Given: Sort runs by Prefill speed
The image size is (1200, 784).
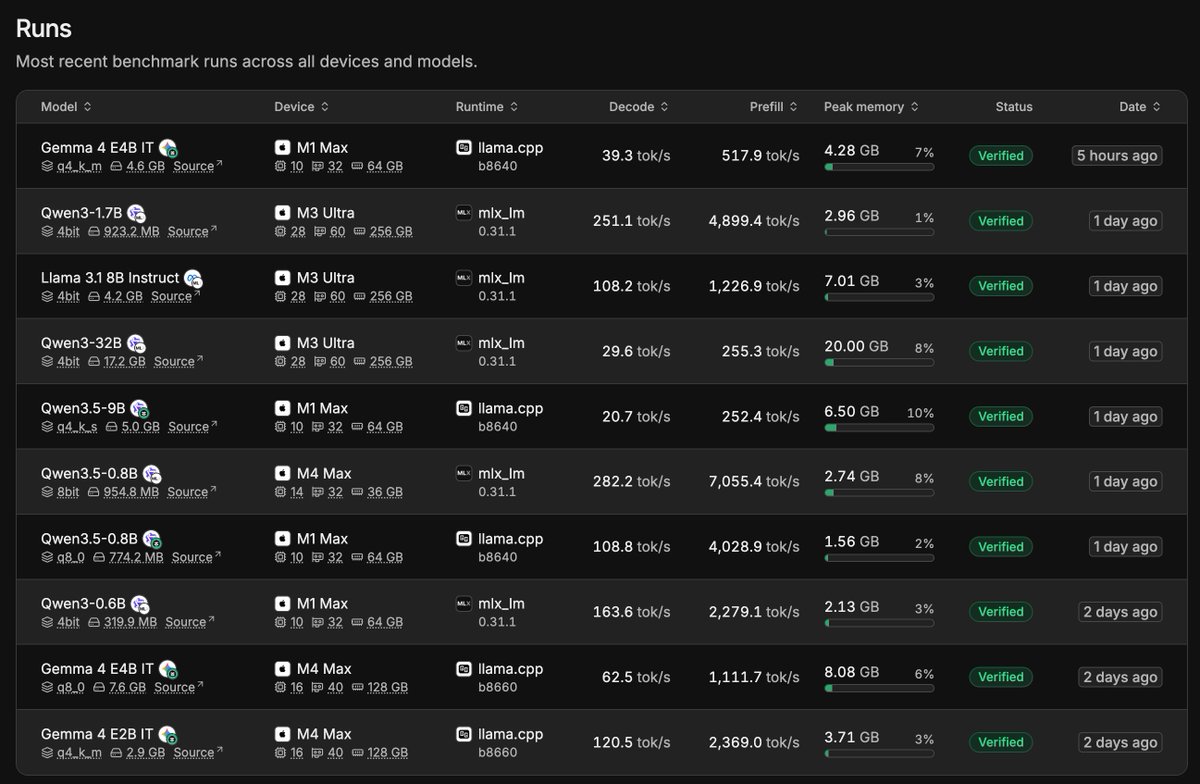Looking at the screenshot, I should click(x=775, y=107).
